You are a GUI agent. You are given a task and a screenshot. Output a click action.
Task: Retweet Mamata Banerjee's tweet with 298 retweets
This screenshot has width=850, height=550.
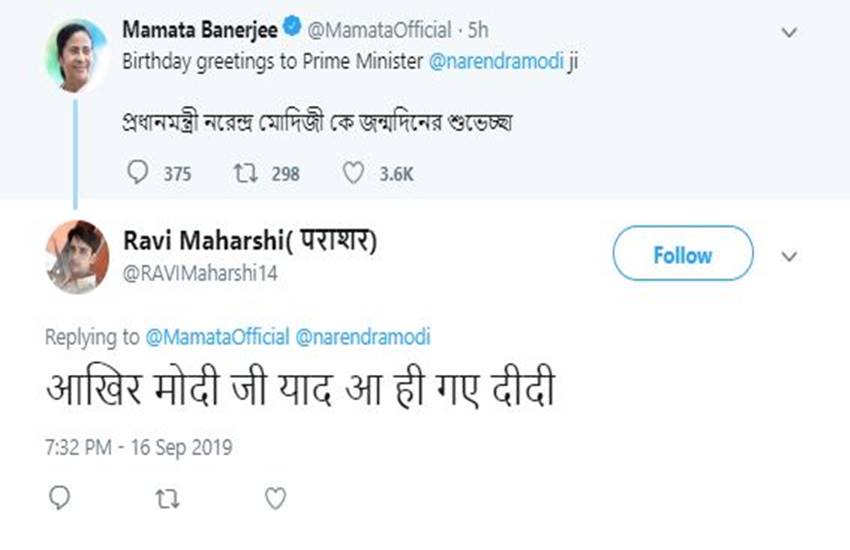(245, 174)
